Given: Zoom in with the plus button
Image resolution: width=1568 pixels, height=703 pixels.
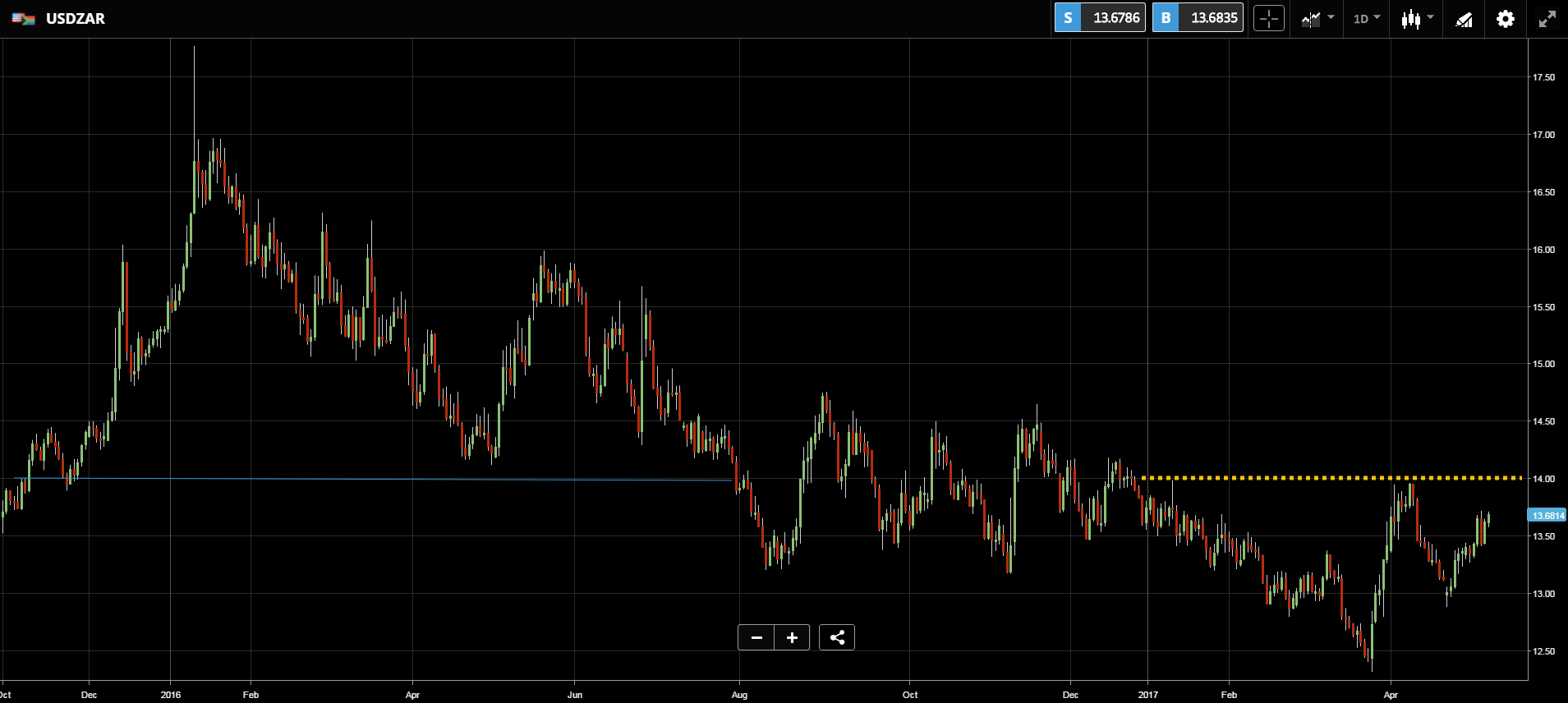Looking at the screenshot, I should point(792,637).
